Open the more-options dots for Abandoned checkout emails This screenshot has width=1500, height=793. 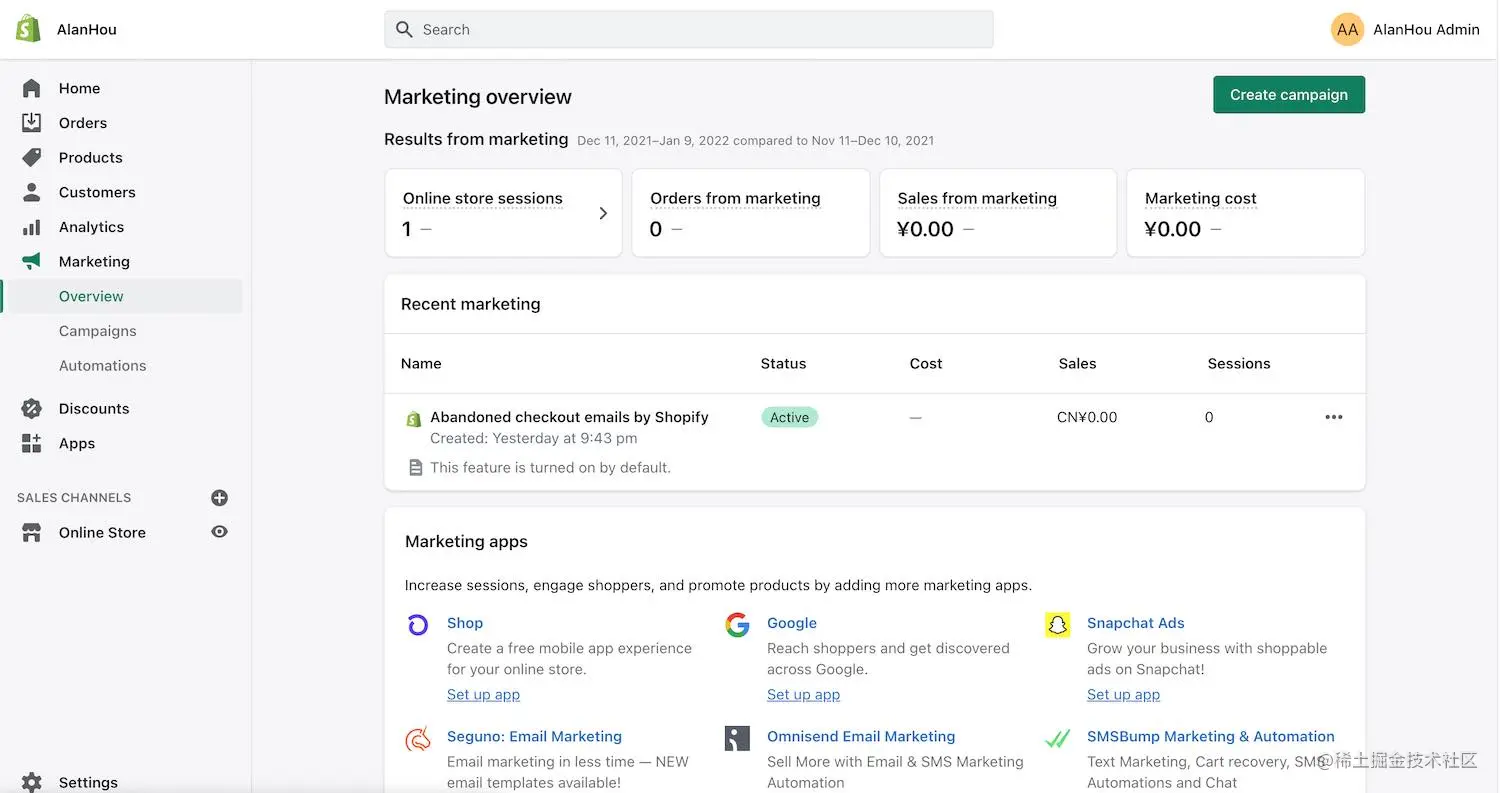click(1333, 417)
